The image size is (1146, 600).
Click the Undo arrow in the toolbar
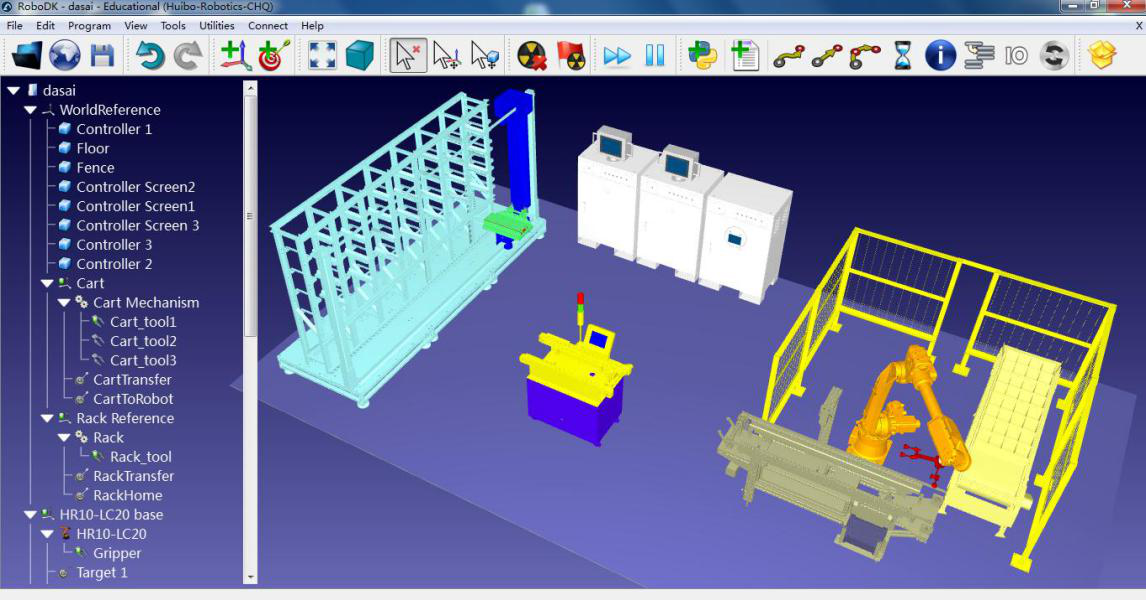coord(150,55)
